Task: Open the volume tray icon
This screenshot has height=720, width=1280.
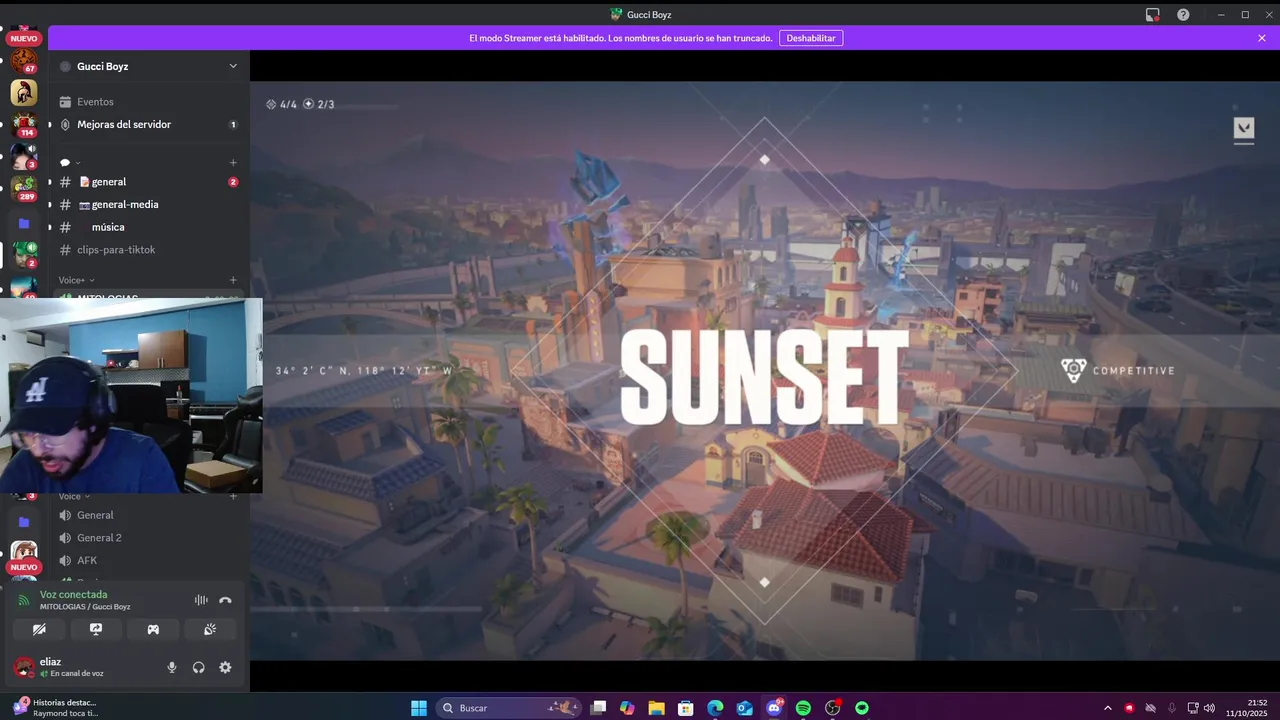Action: 1209,708
